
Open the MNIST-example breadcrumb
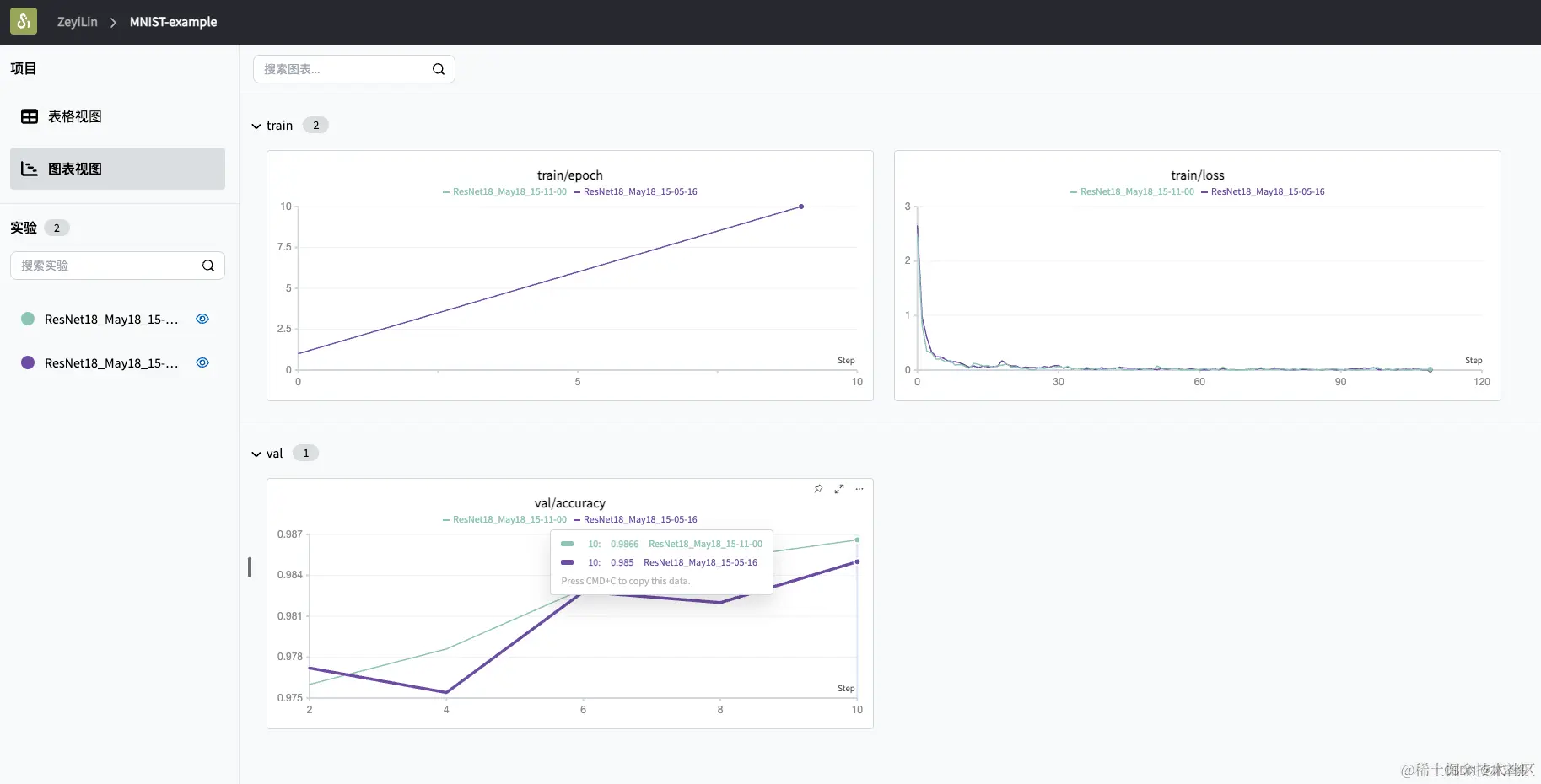[173, 22]
